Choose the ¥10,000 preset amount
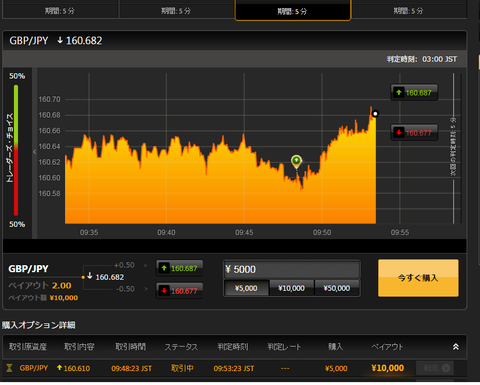Viewport: 480px width, 385px height. point(291,288)
